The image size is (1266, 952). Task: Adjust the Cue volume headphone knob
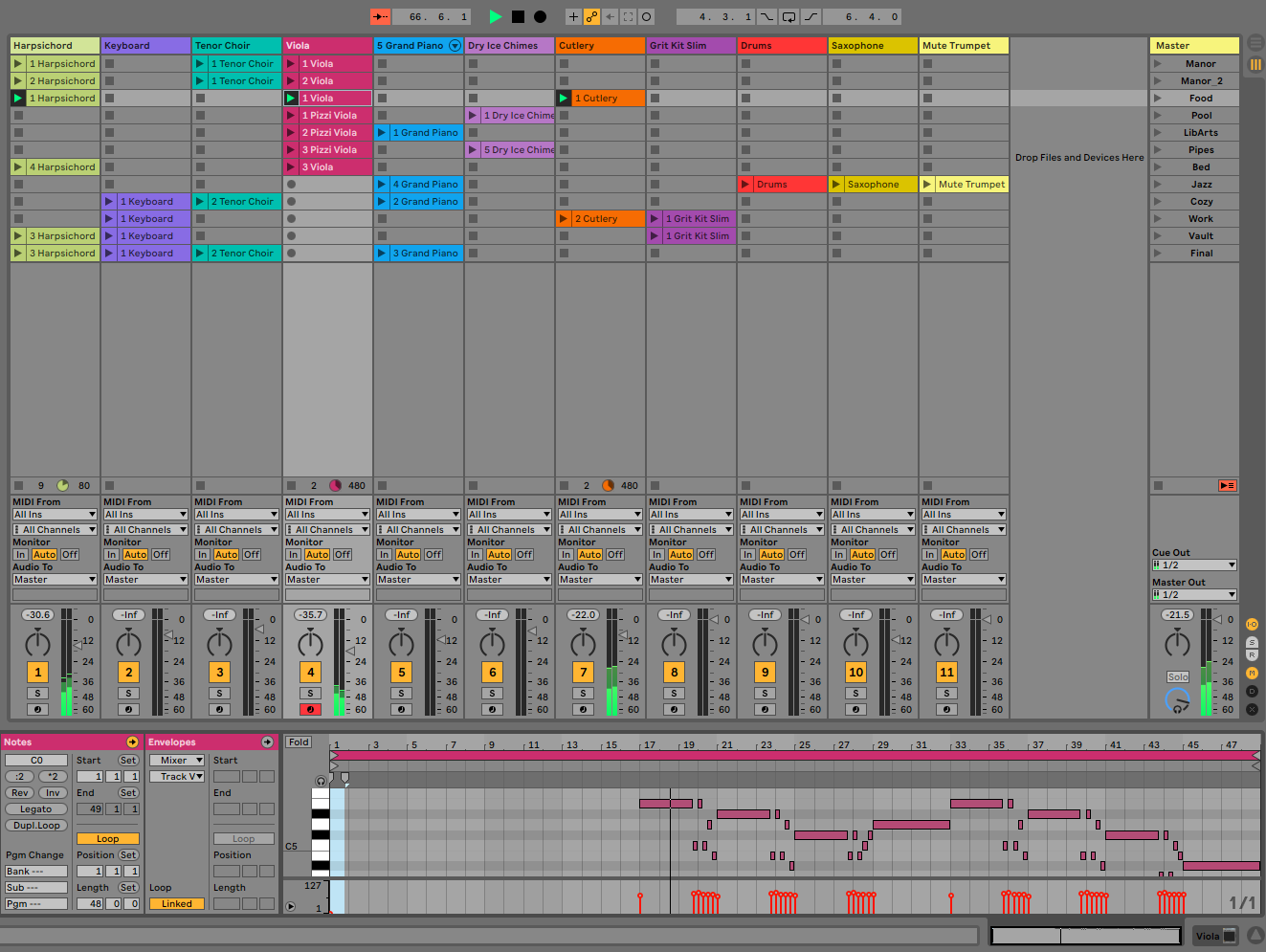1177,702
